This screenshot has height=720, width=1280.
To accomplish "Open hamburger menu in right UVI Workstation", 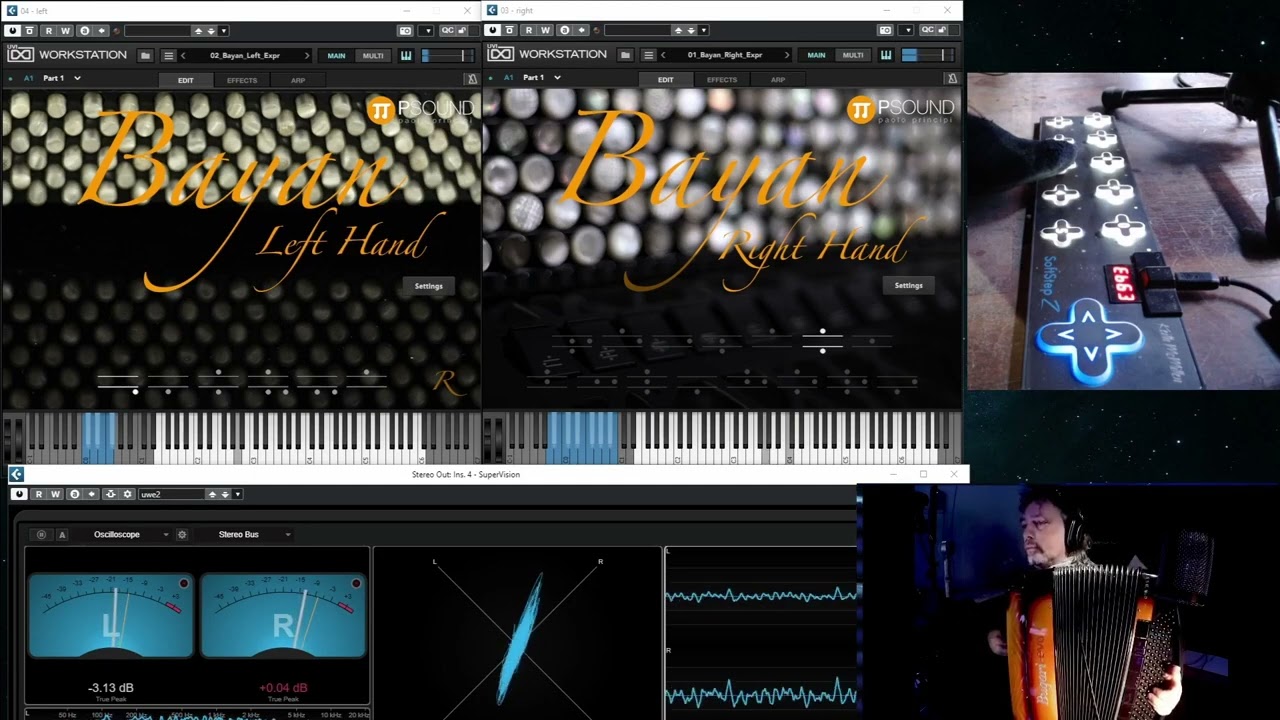I will (x=649, y=55).
